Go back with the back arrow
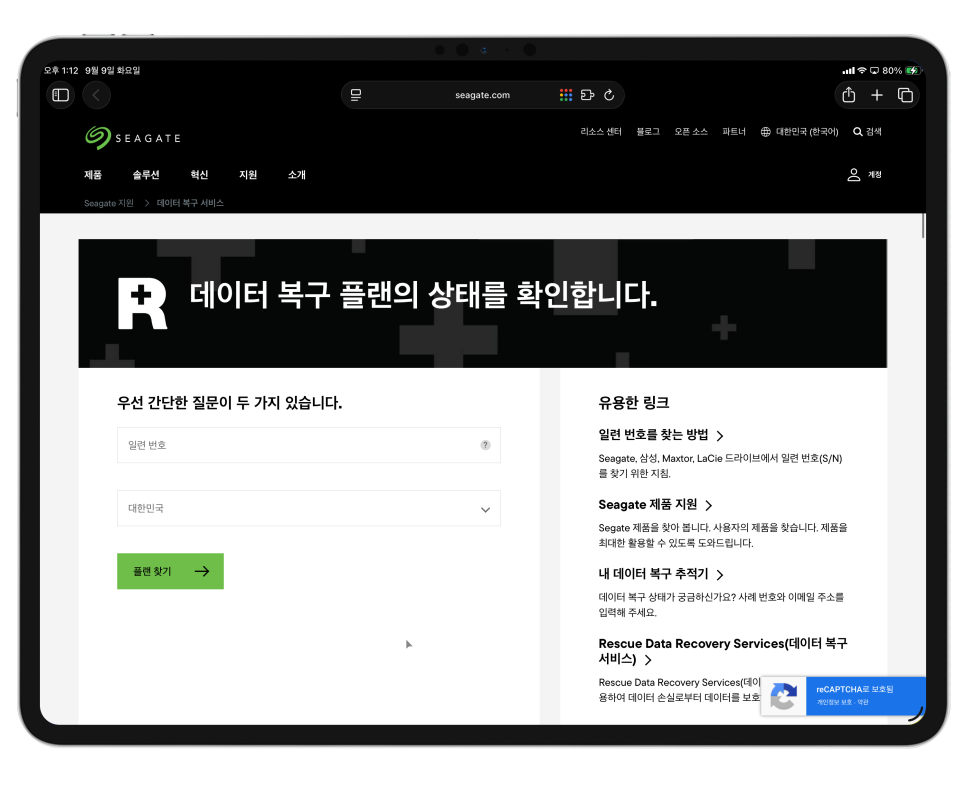Viewport: 966px width, 785px height. [96, 95]
